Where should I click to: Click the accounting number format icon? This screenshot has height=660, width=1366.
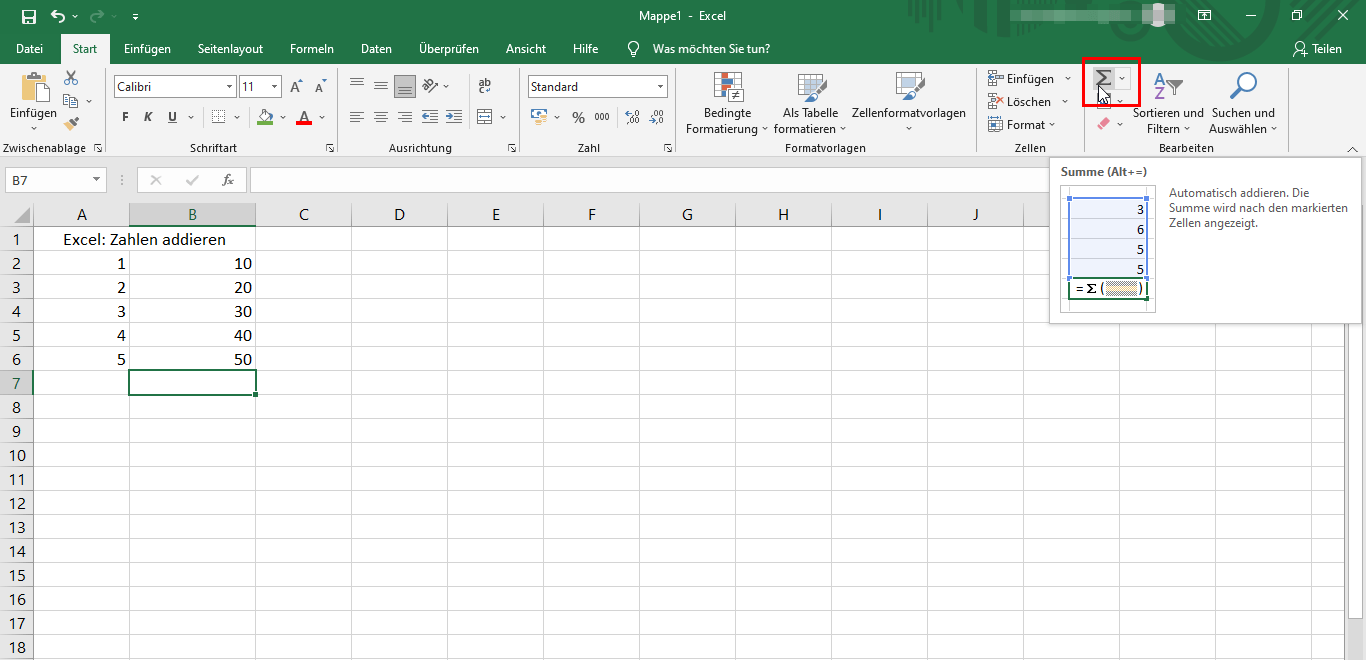pos(539,117)
